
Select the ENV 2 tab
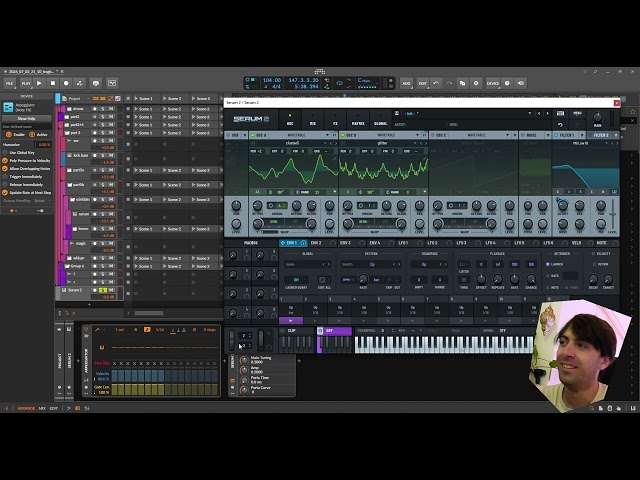[316, 243]
